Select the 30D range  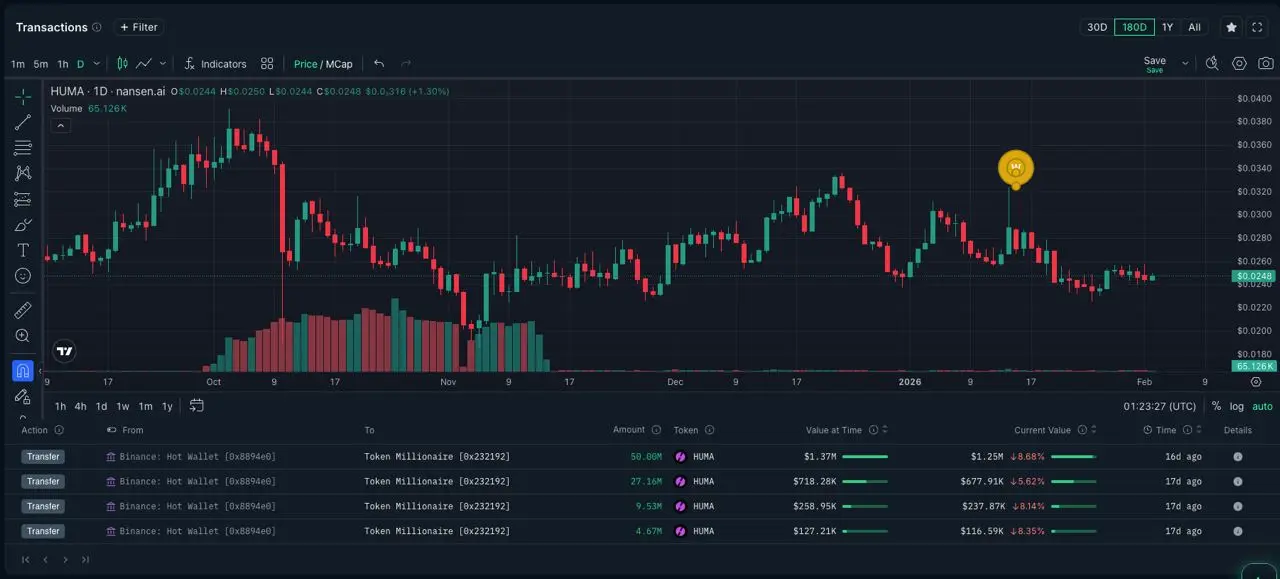[x=1097, y=27]
